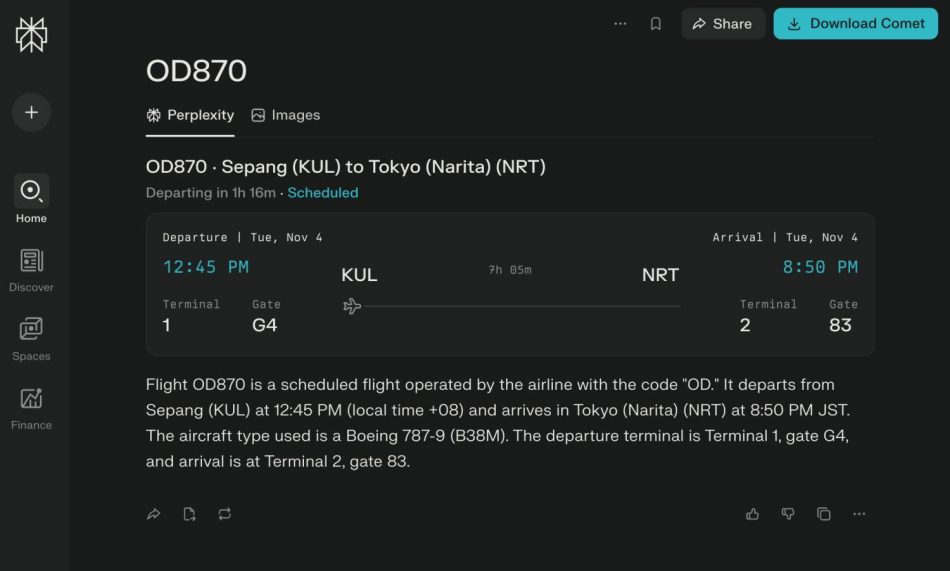Share the answer using arrow icon
Viewport: 950px width, 571px height.
click(154, 514)
